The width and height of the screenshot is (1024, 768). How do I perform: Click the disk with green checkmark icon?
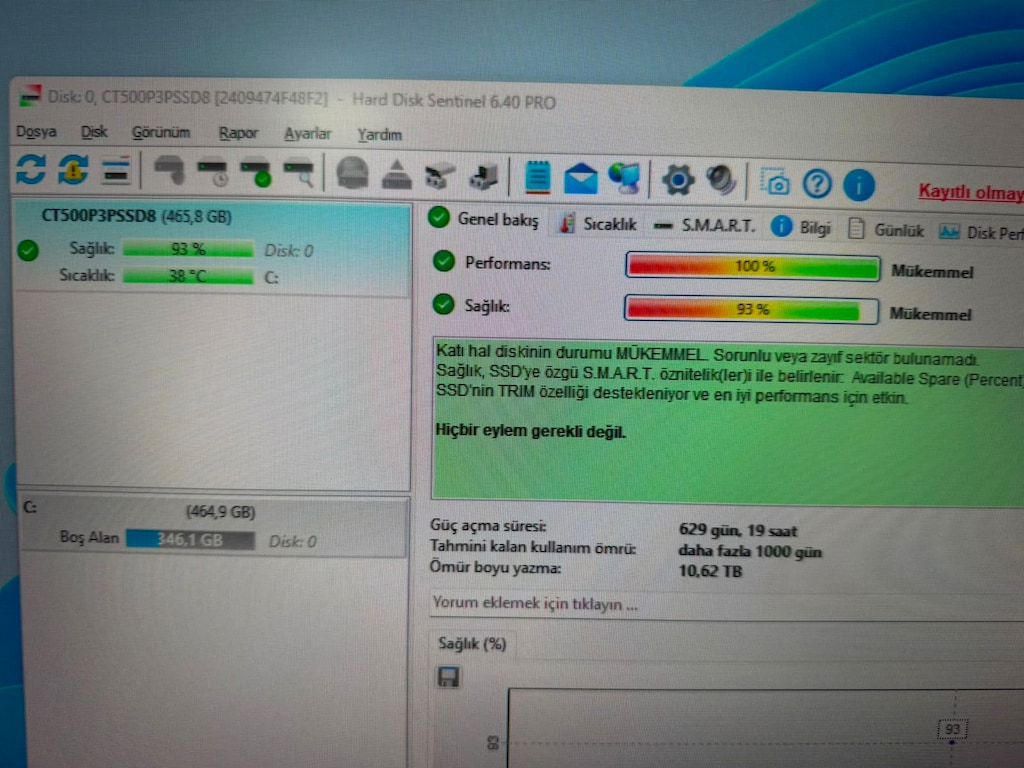coord(256,174)
